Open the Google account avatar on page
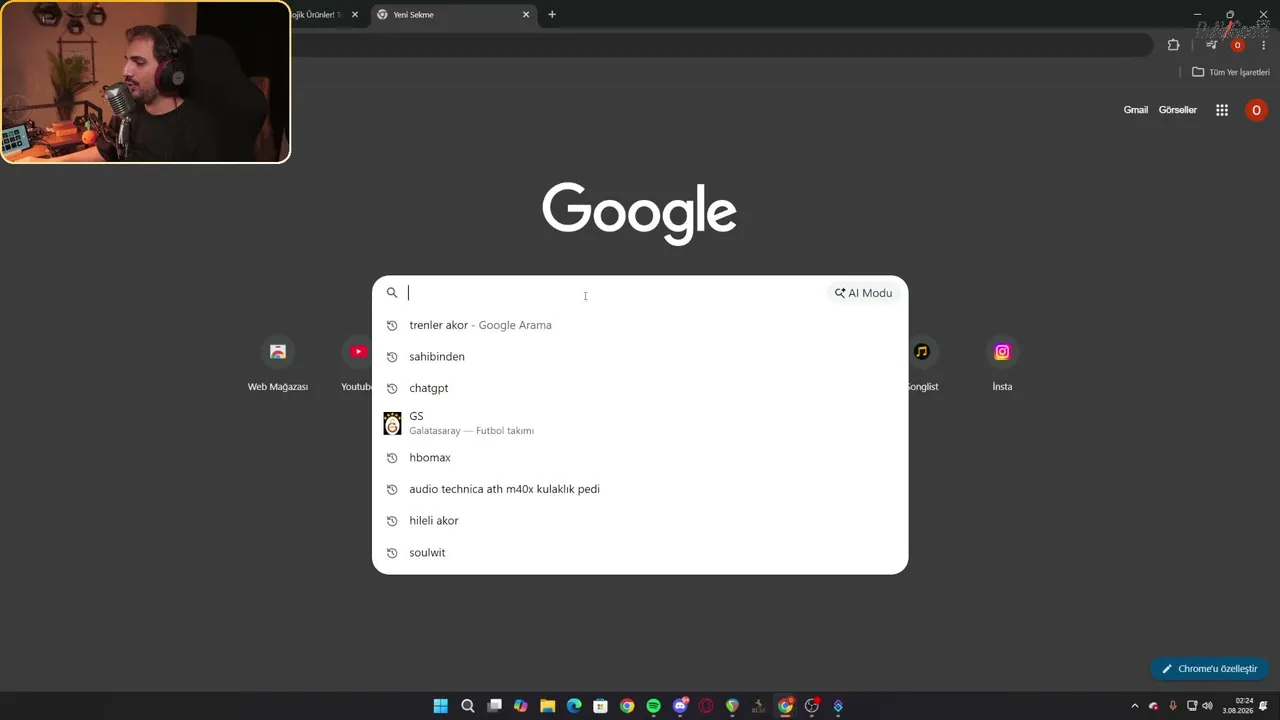 [x=1256, y=110]
